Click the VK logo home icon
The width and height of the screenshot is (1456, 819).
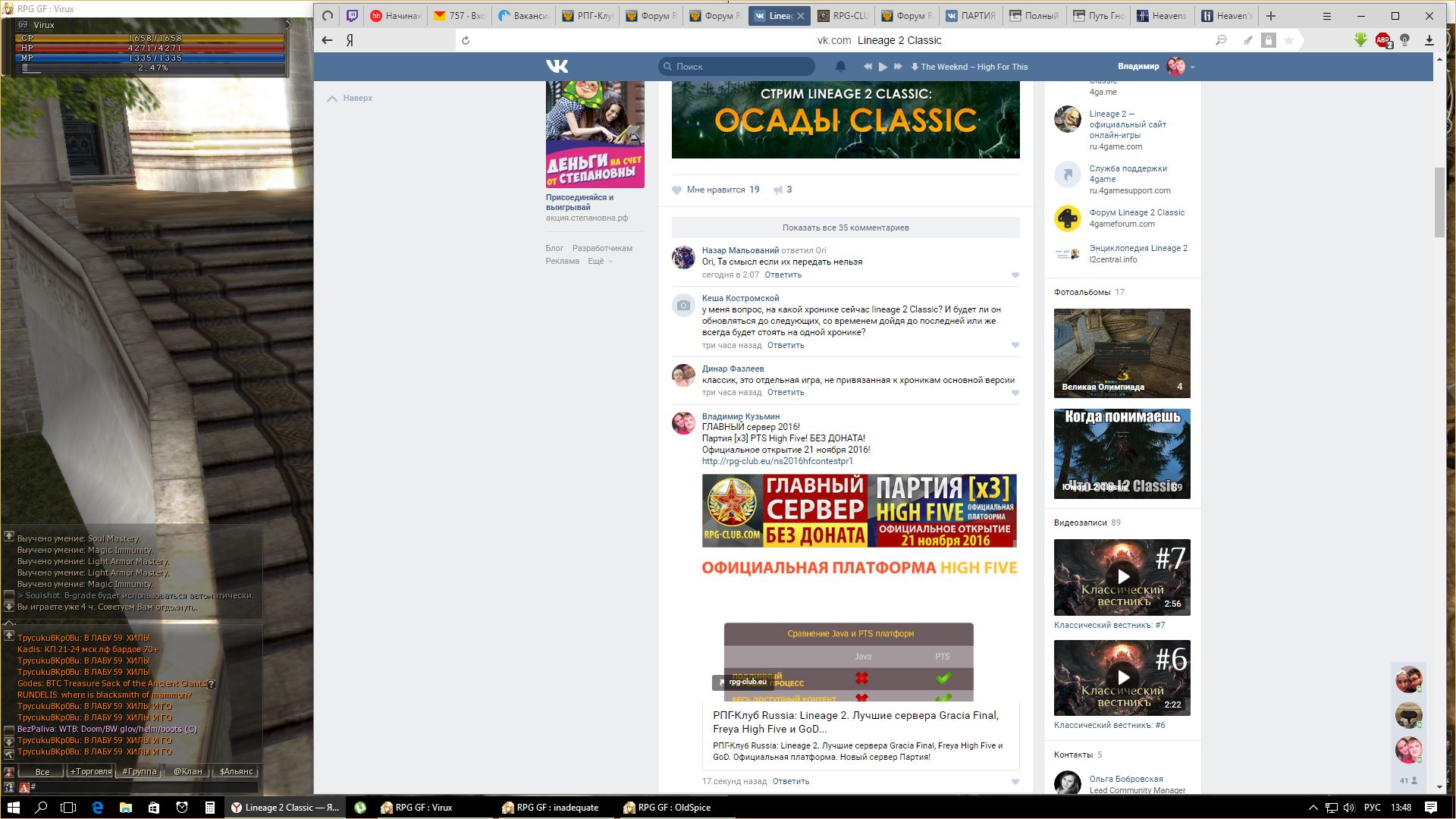point(557,67)
